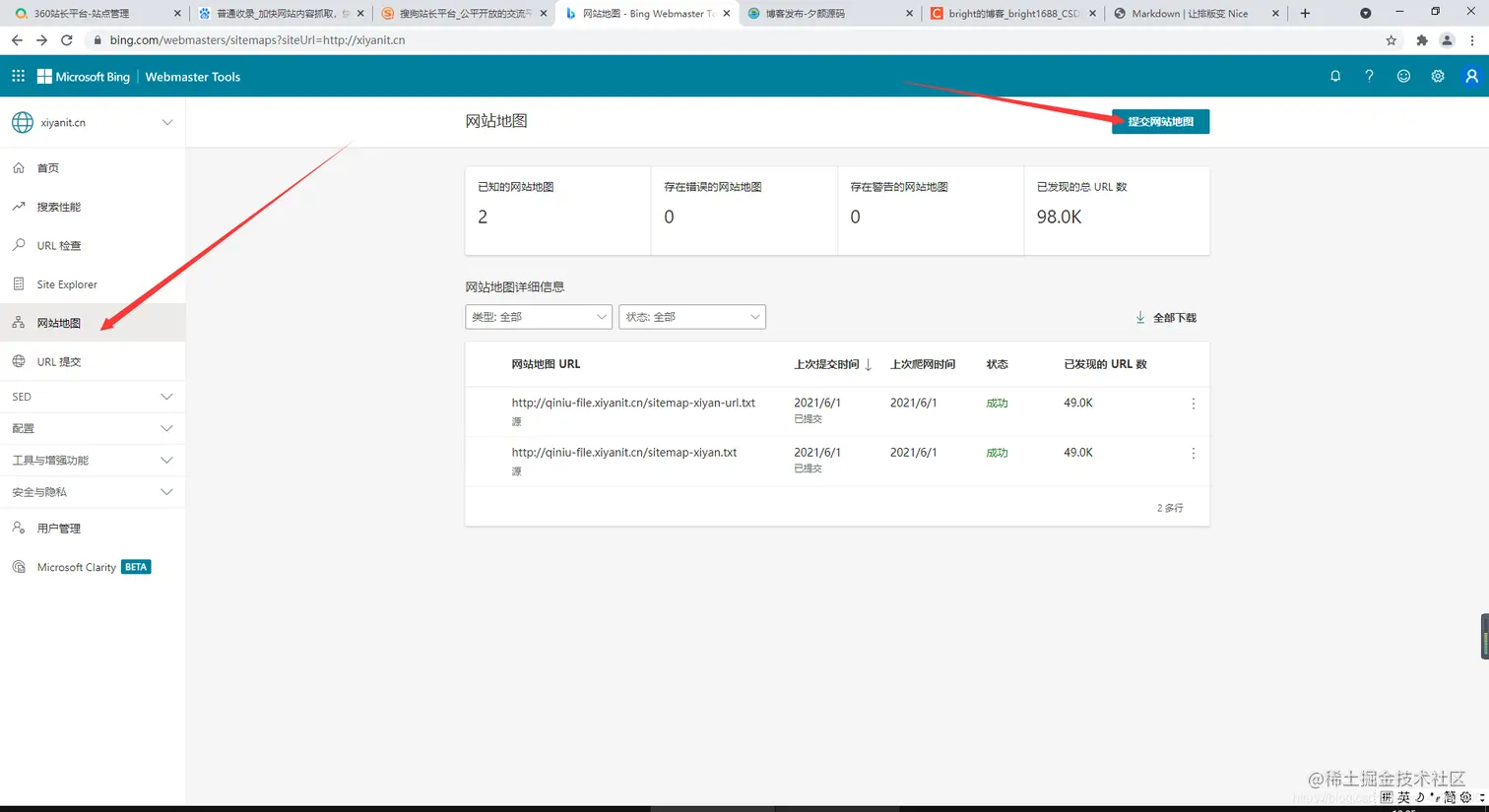Open the 状态: 全部 filter dropdown
The height and width of the screenshot is (812, 1489).
692,317
